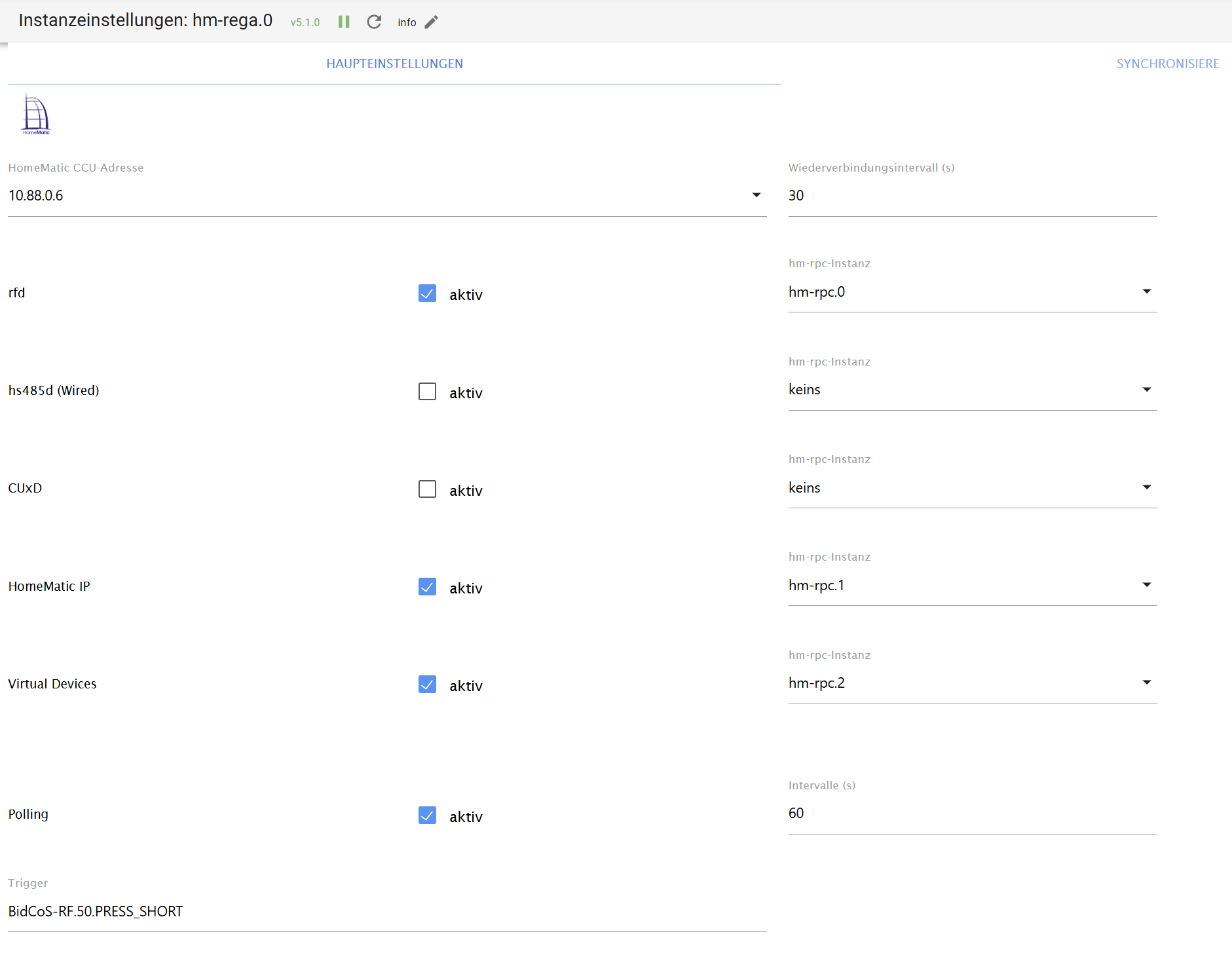This screenshot has width=1232, height=974.
Task: Toggle HomeMatic IP aktiv checkbox
Action: [427, 587]
